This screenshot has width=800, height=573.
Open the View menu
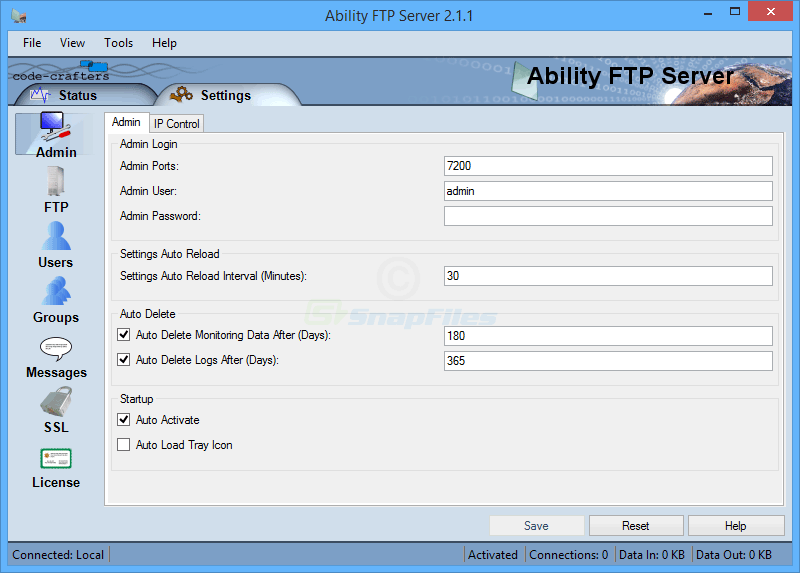72,43
